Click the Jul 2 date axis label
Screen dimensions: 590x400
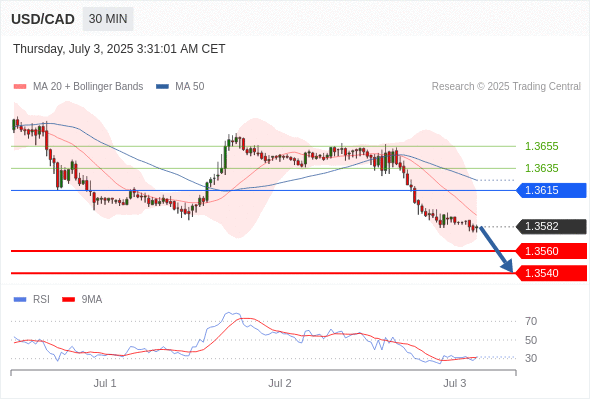click(x=280, y=383)
